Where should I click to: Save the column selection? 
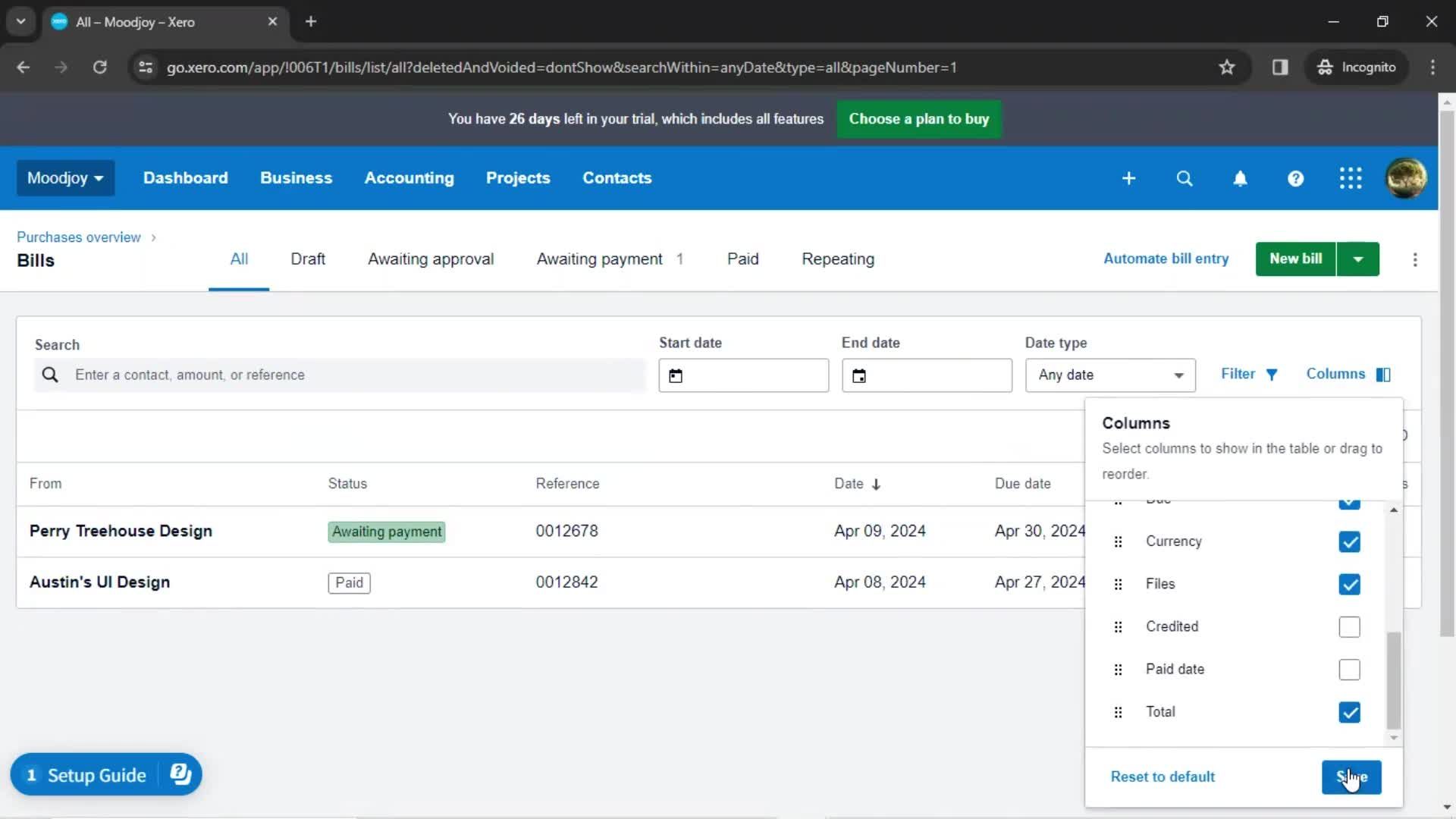pos(1351,777)
